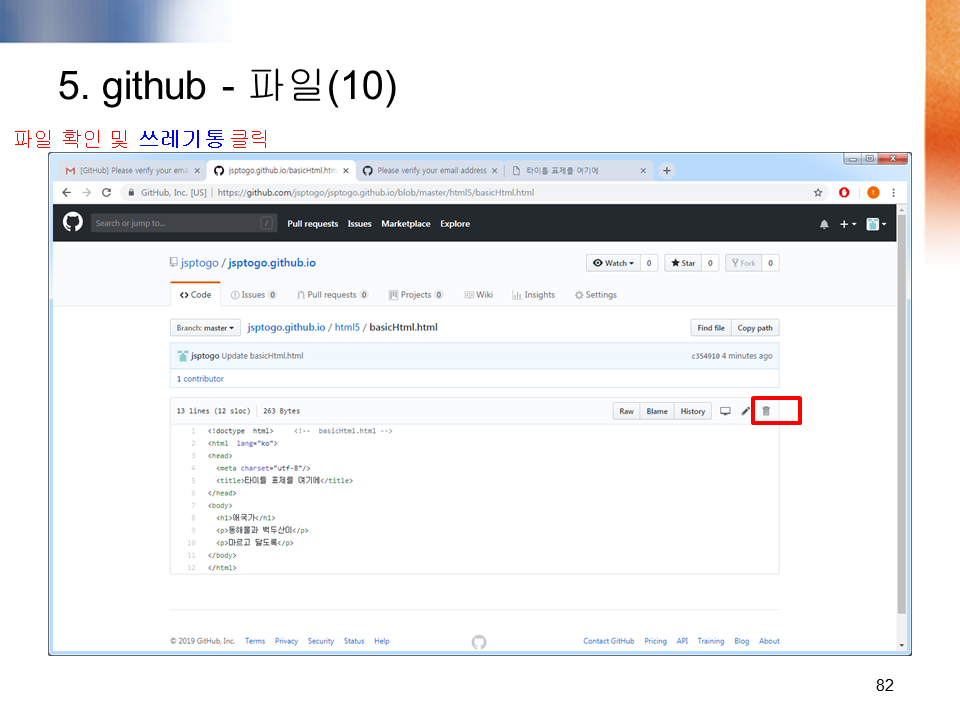Open Chrome three-dot menu

894,192
